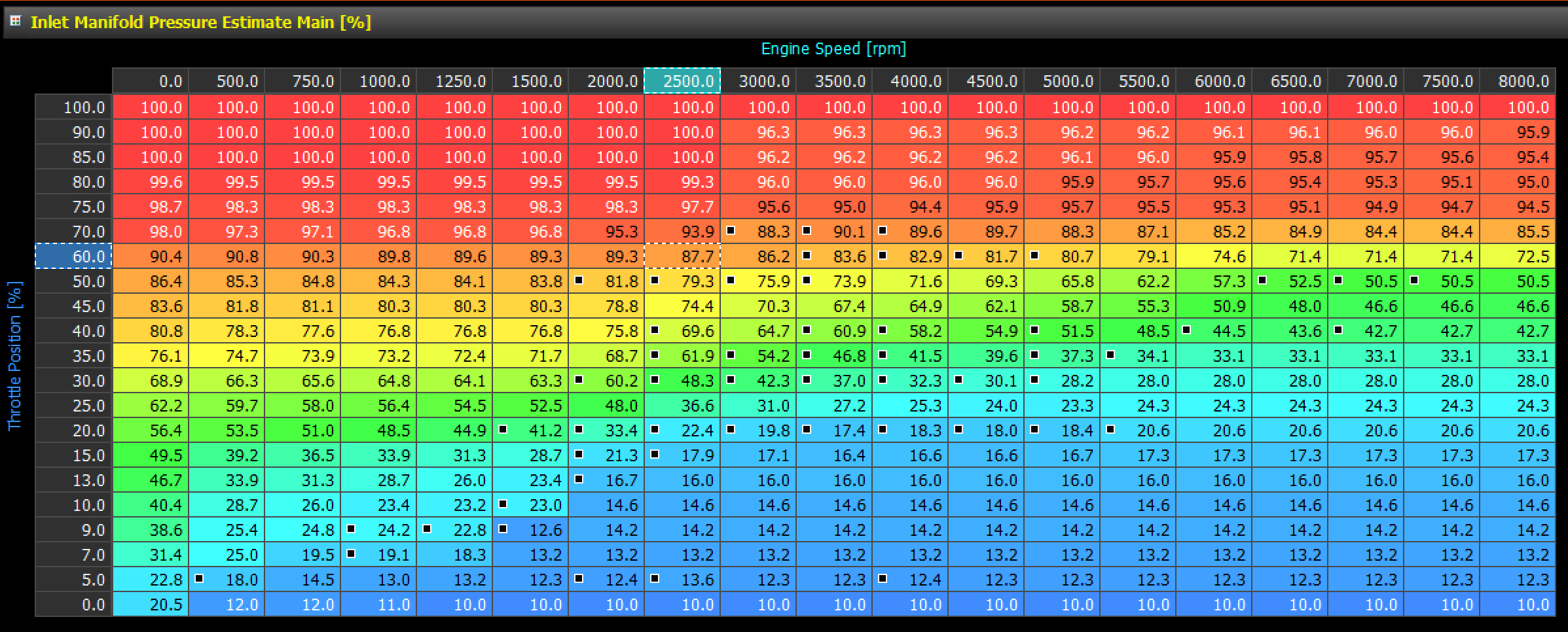The width and height of the screenshot is (1568, 632).
Task: Click the Engine Speed [rpm] axis label
Action: (x=833, y=49)
